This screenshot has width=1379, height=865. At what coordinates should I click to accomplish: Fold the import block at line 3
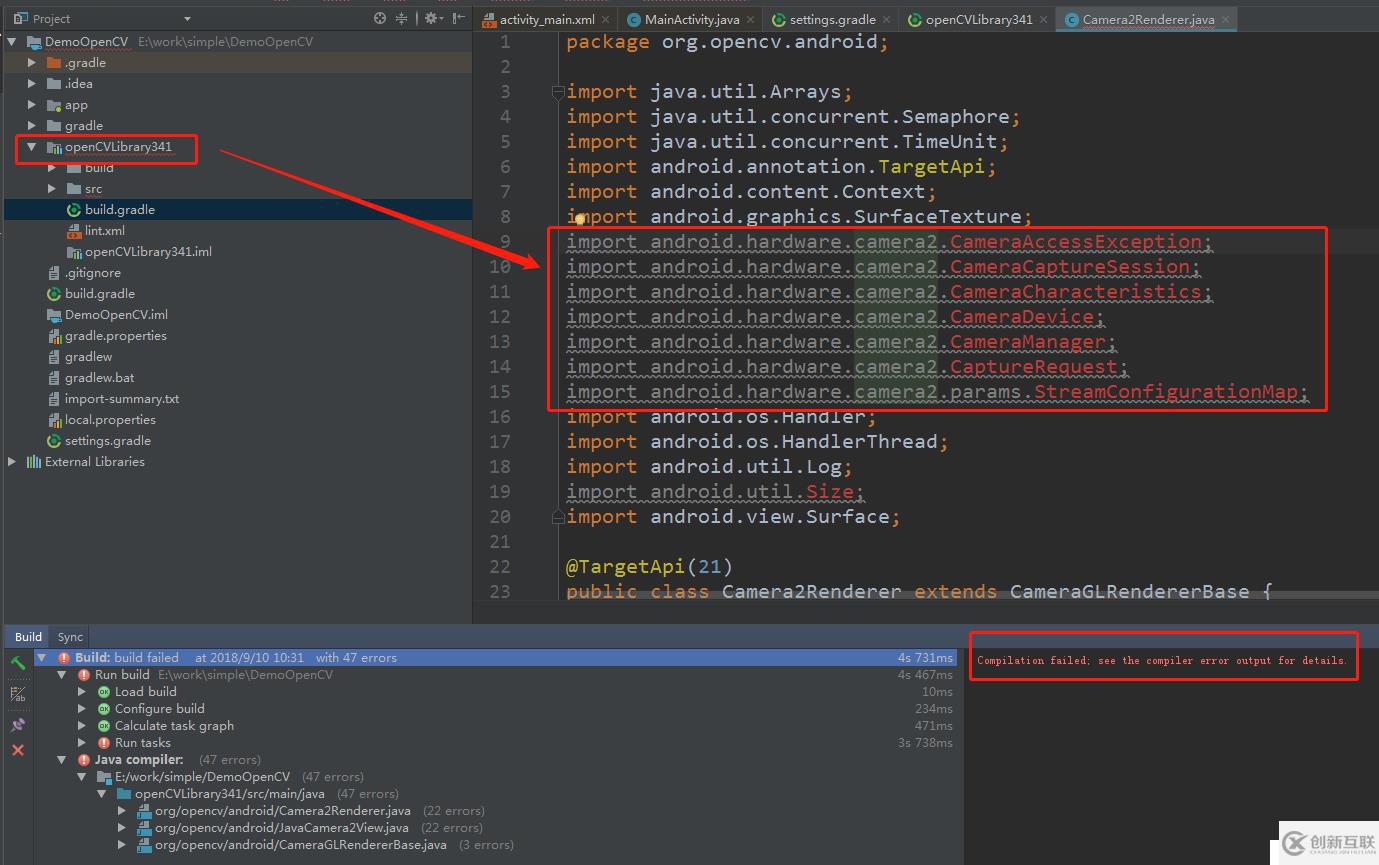click(x=558, y=92)
